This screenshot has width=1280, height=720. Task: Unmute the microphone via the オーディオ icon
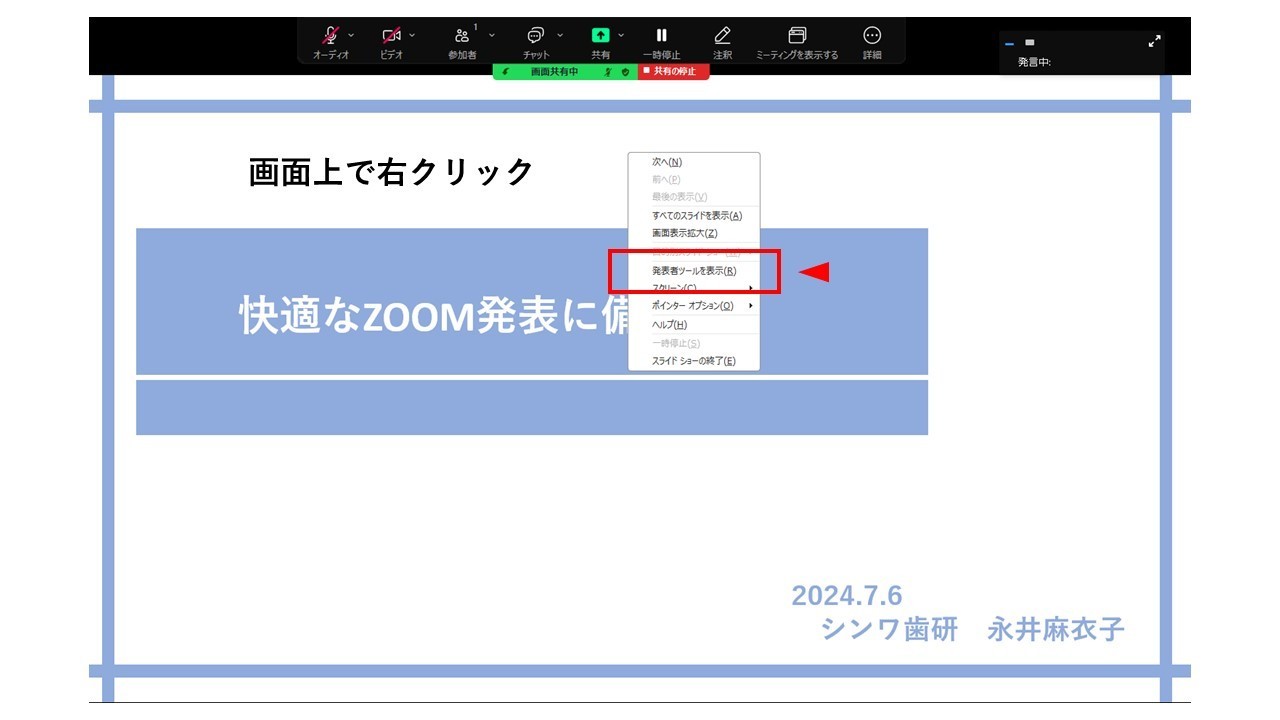point(331,35)
